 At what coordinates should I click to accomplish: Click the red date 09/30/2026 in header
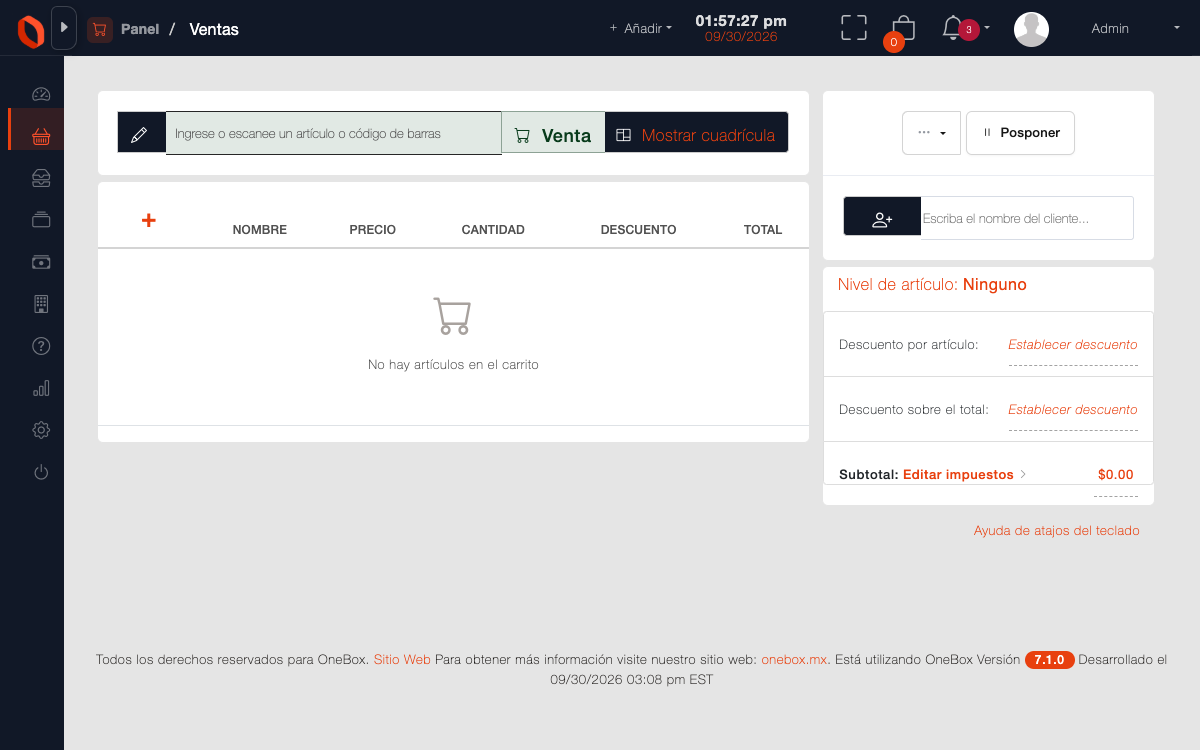point(741,37)
